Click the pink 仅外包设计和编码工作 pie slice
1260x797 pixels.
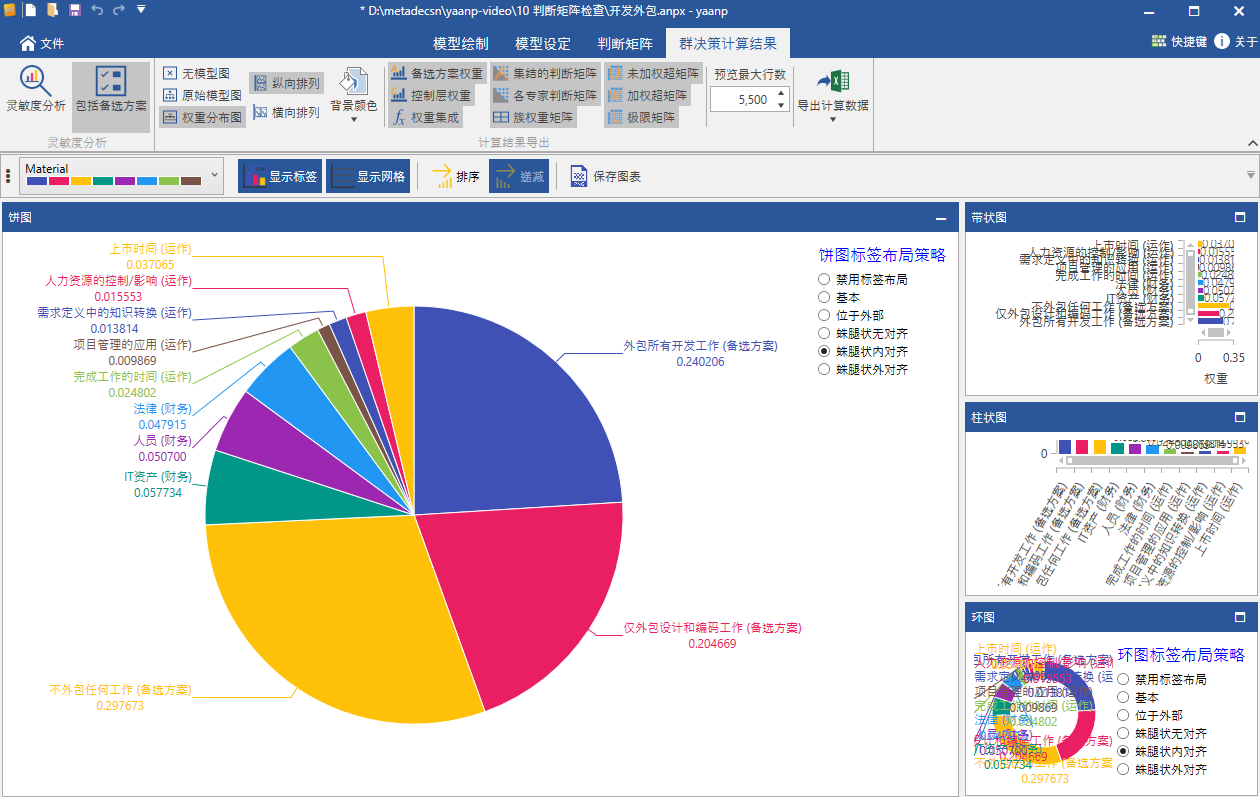coord(520,590)
